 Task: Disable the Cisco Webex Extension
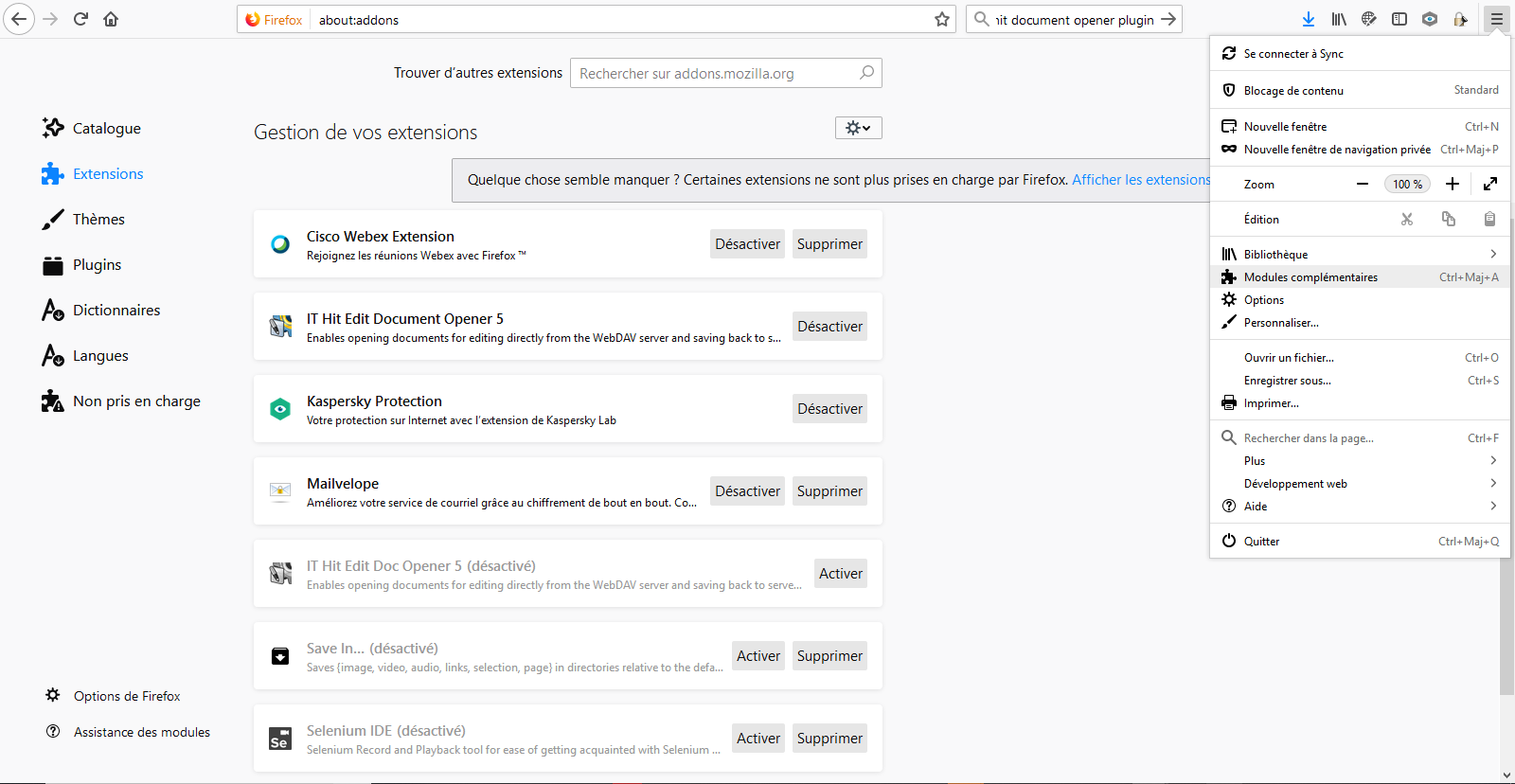coord(747,244)
